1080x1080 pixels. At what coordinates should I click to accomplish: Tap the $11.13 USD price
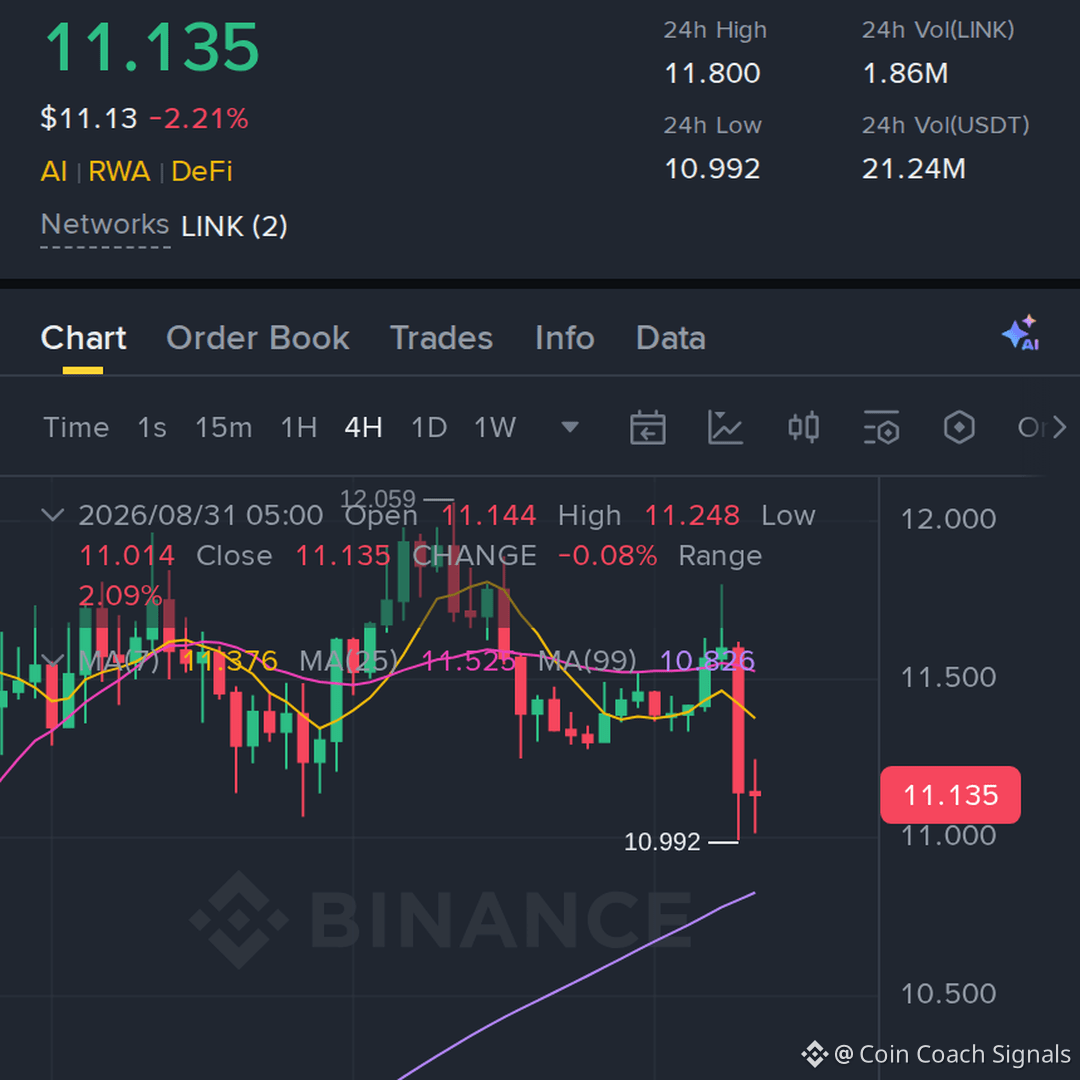[89, 118]
